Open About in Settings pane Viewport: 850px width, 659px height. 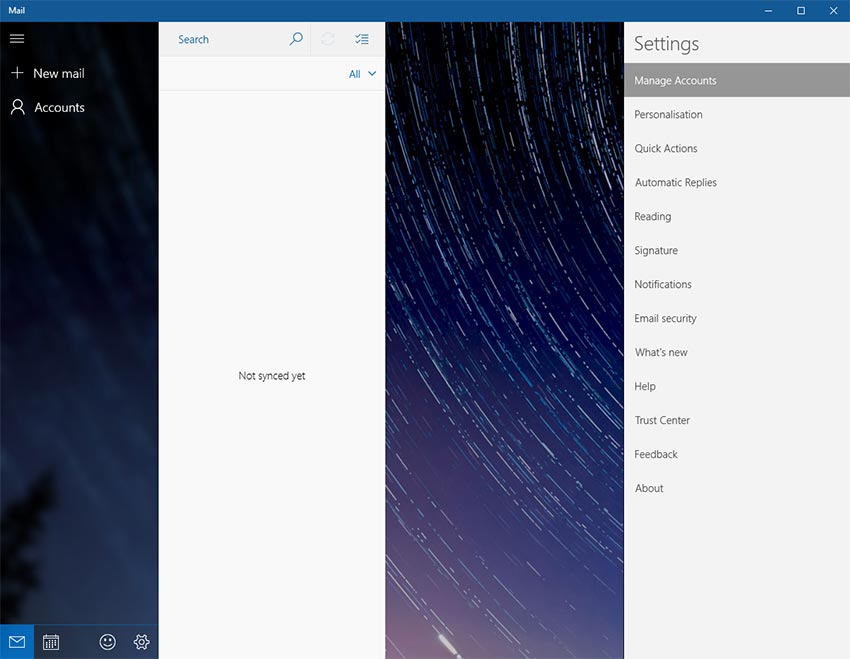tap(737, 488)
